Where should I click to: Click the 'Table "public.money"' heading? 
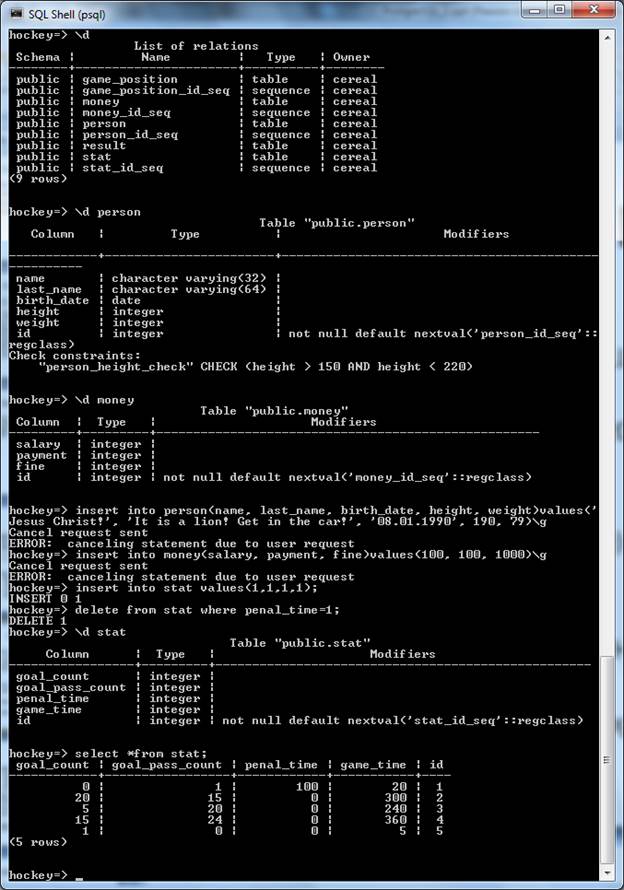point(274,410)
